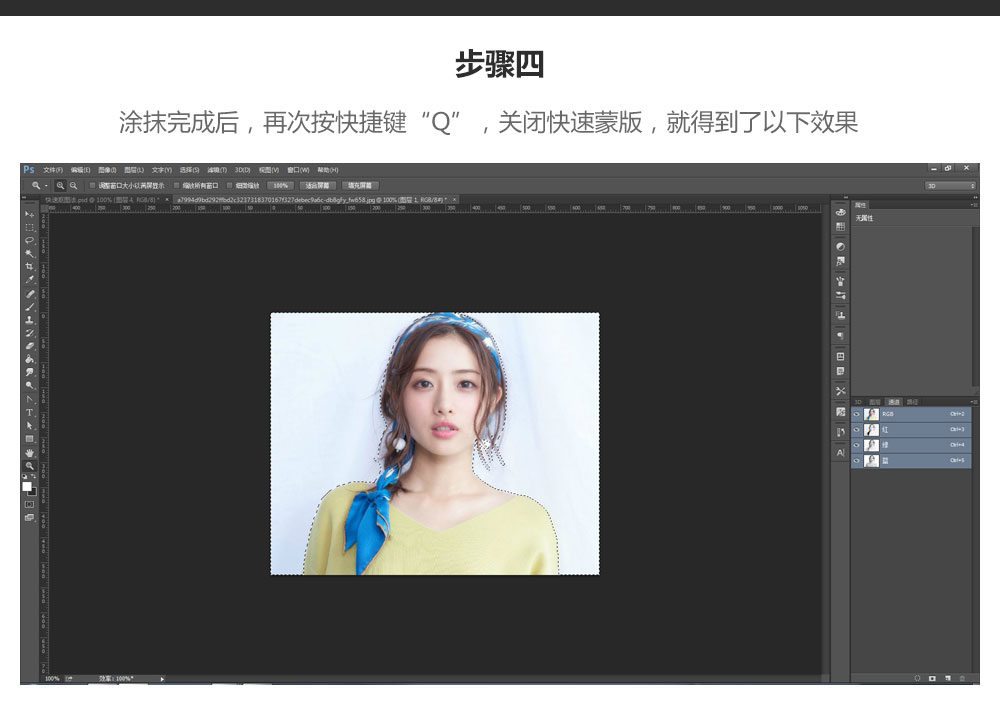1000x711 pixels.
Task: Select the Hand tool
Action: 30,452
